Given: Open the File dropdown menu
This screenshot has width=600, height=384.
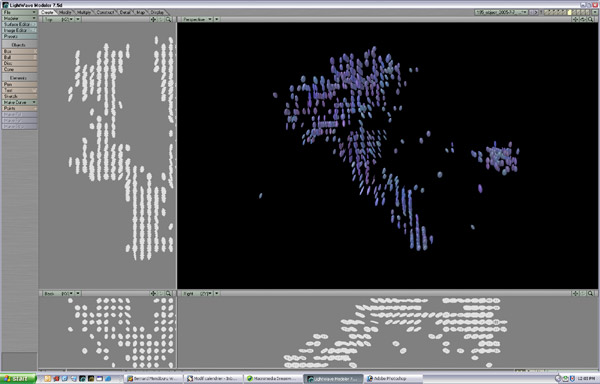Looking at the screenshot, I should (20, 12).
